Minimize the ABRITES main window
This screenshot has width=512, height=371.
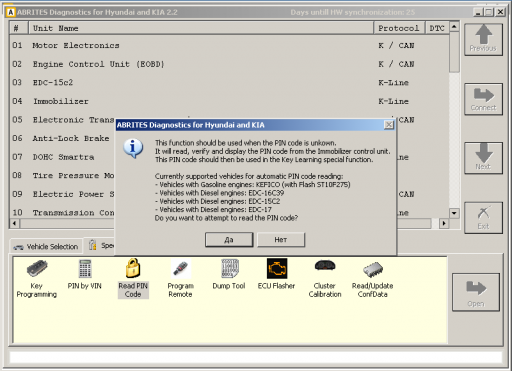[478, 12]
